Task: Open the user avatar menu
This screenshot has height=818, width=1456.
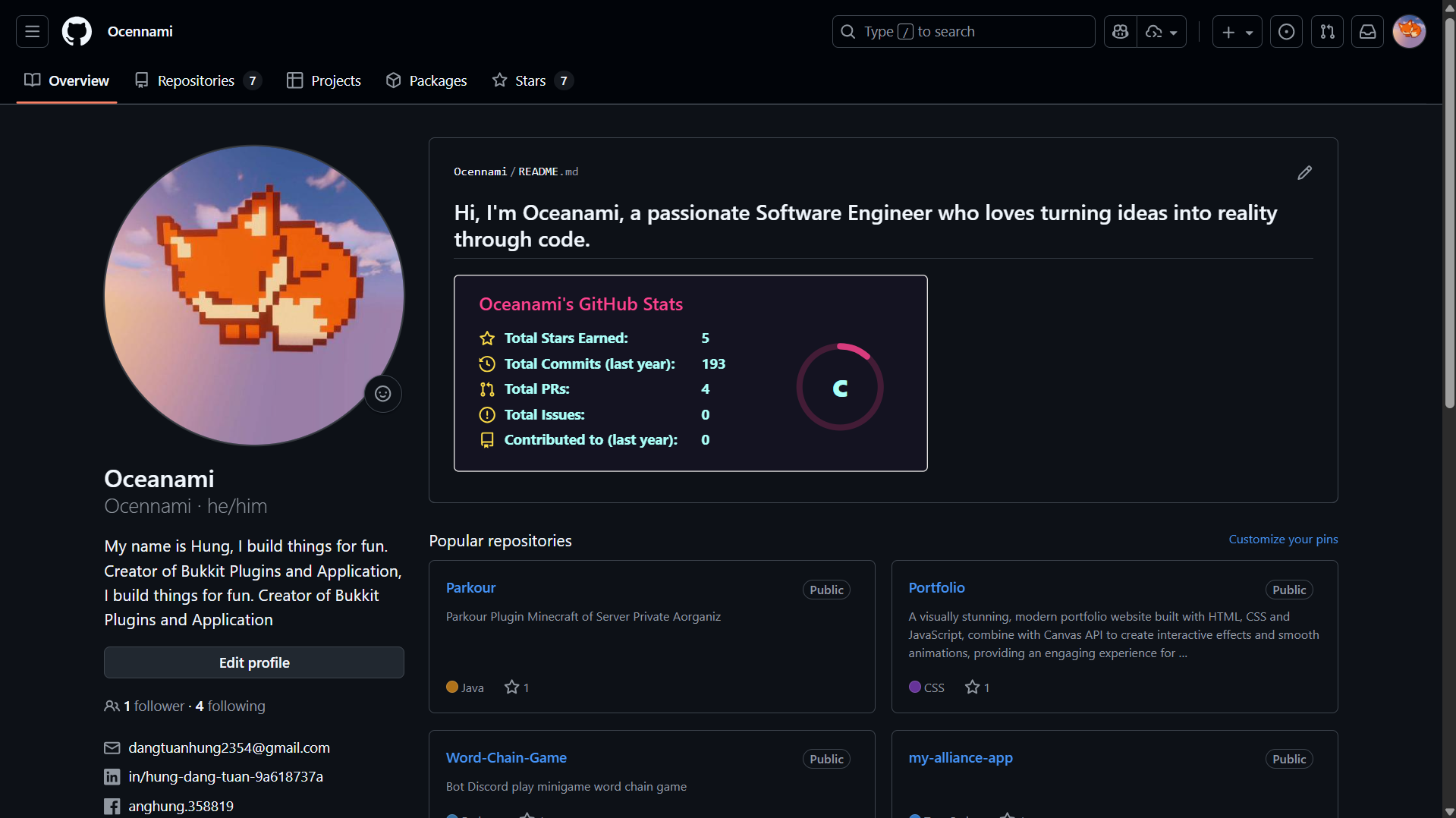Action: pos(1409,32)
